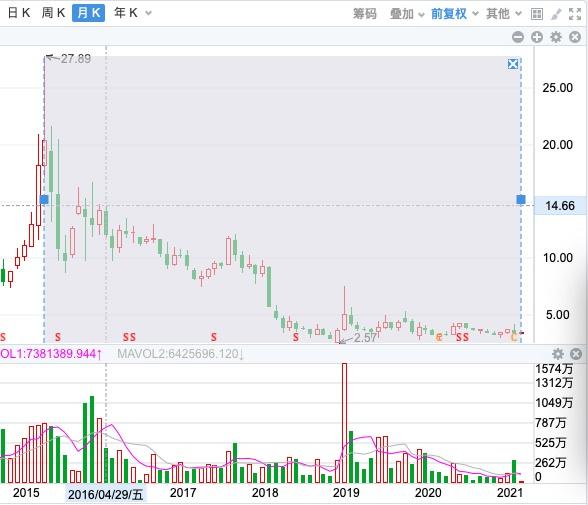Click the 2021 year axis label

510,493
